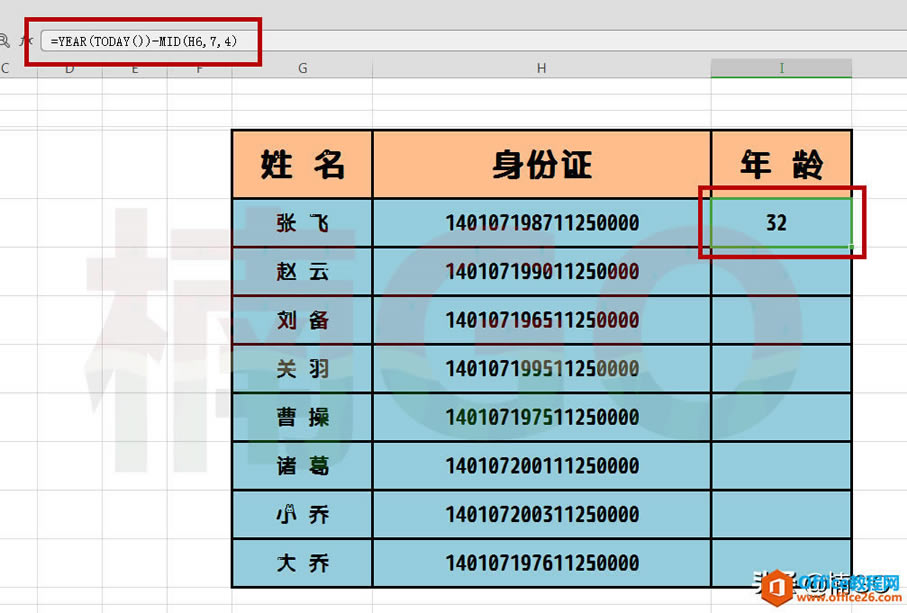907x613 pixels.
Task: Click the magnifier icon left of fx
Action: tap(3, 41)
